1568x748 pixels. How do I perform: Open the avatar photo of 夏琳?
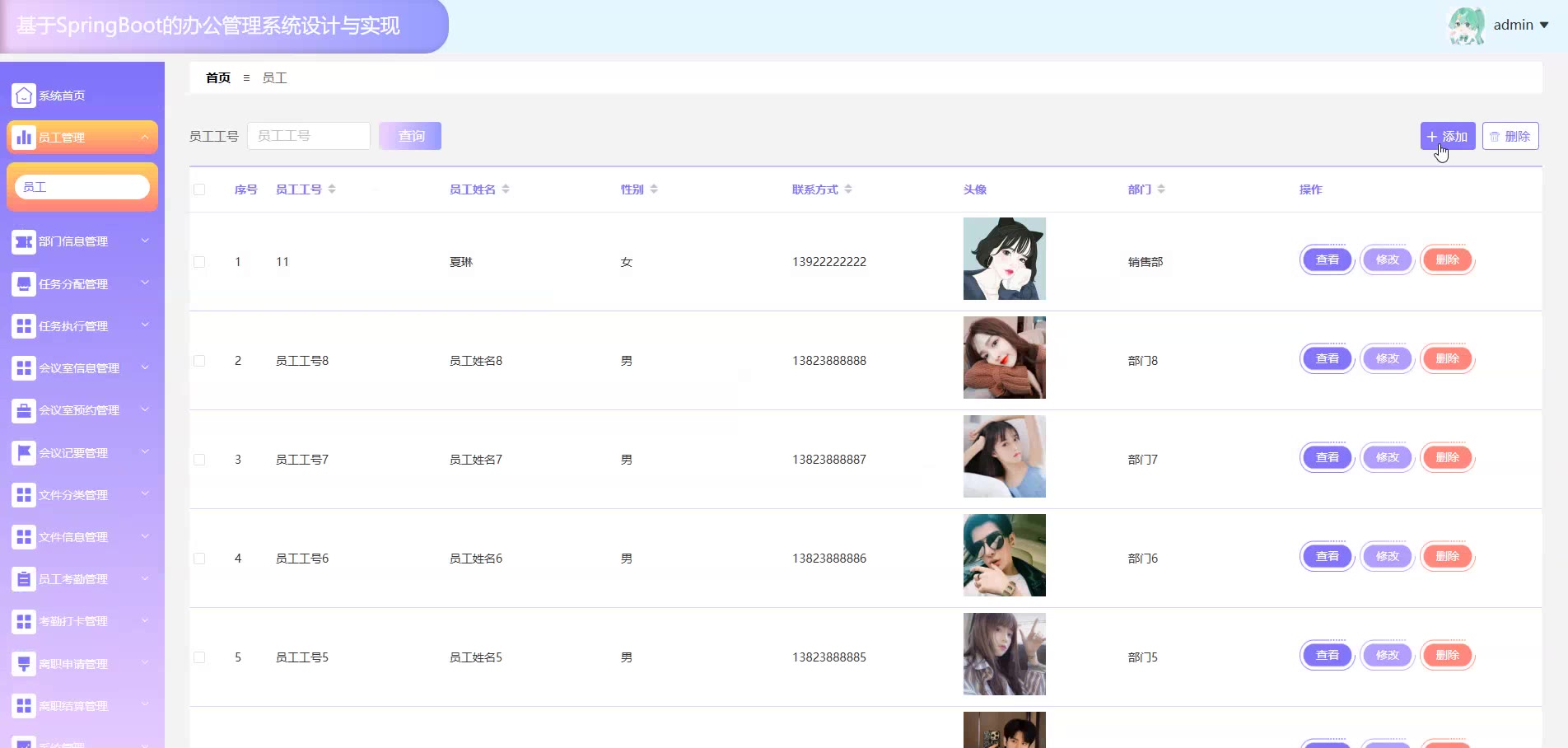click(x=1005, y=259)
